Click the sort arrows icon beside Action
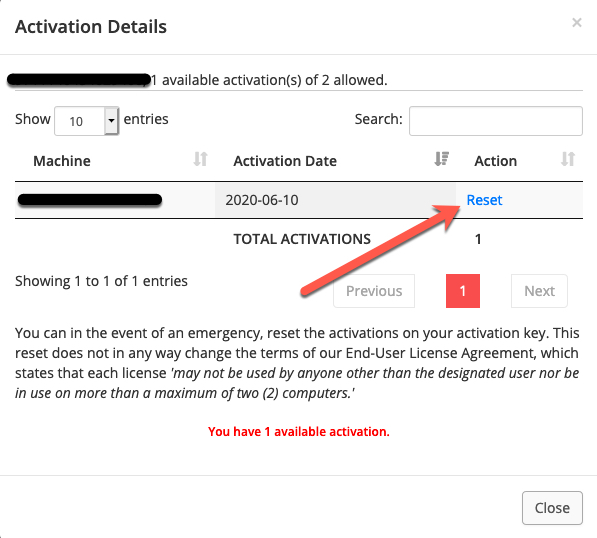 [x=568, y=159]
